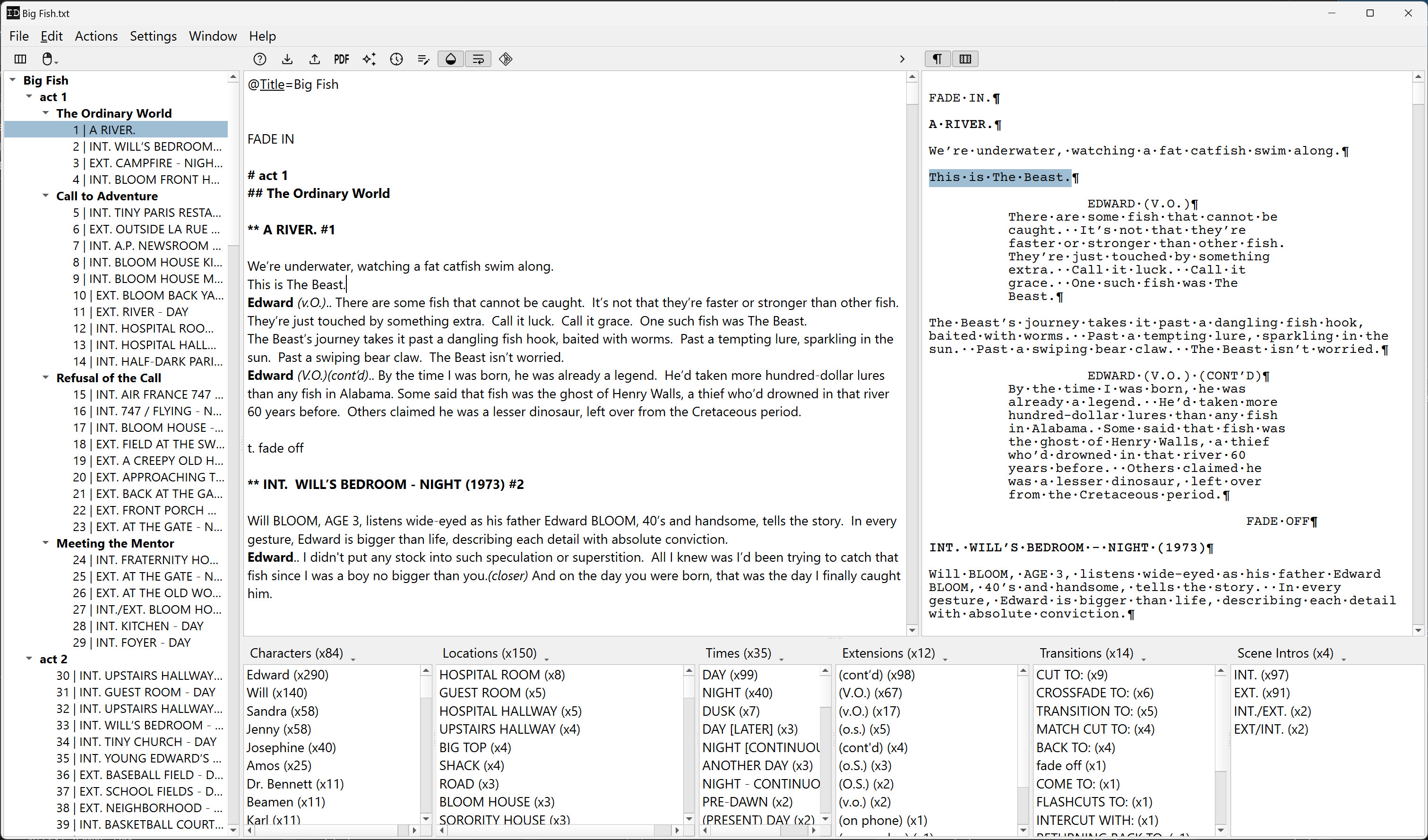Click the download/import icon
Image resolution: width=1428 pixels, height=840 pixels.
(x=287, y=59)
